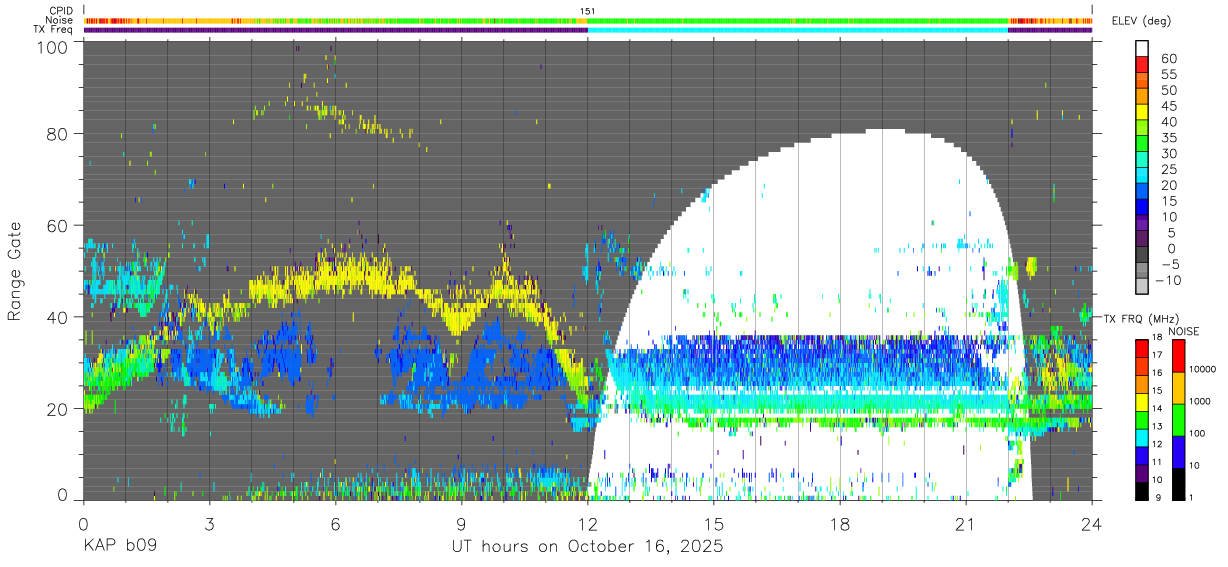Click the light gray bottom segment of elevation colorbar

point(1142,287)
